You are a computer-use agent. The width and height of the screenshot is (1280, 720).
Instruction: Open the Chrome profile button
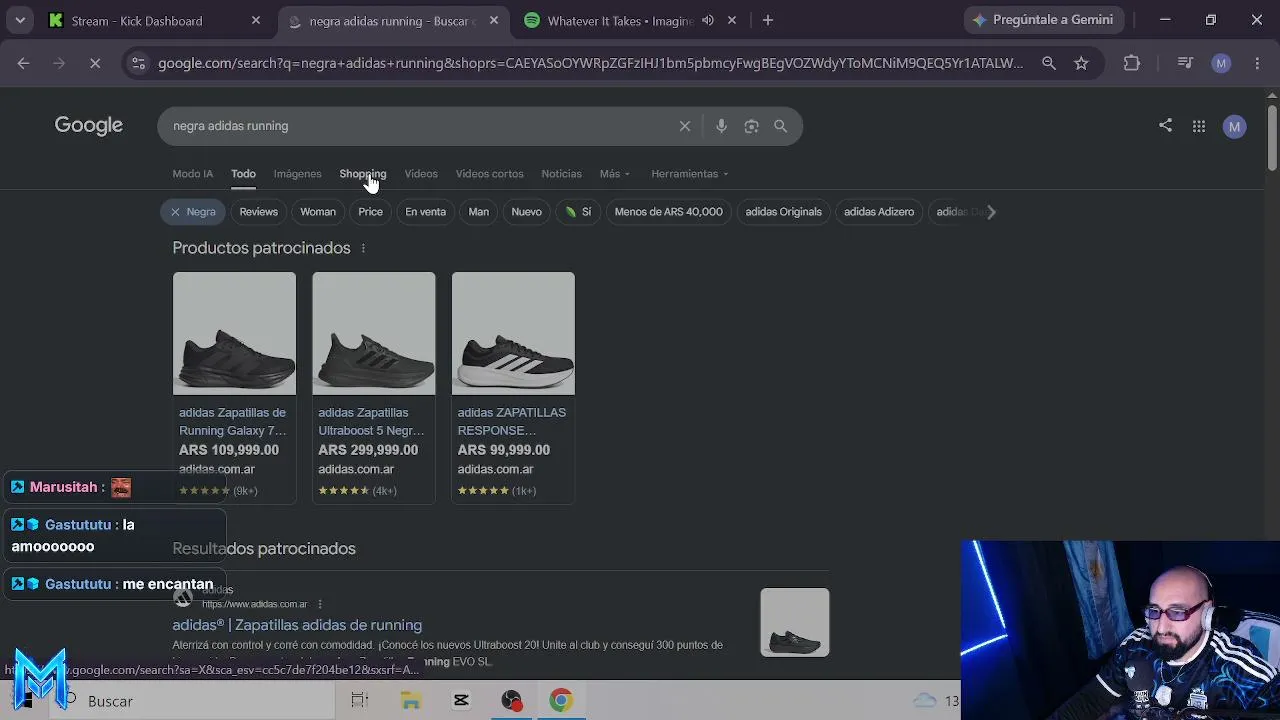click(1221, 63)
